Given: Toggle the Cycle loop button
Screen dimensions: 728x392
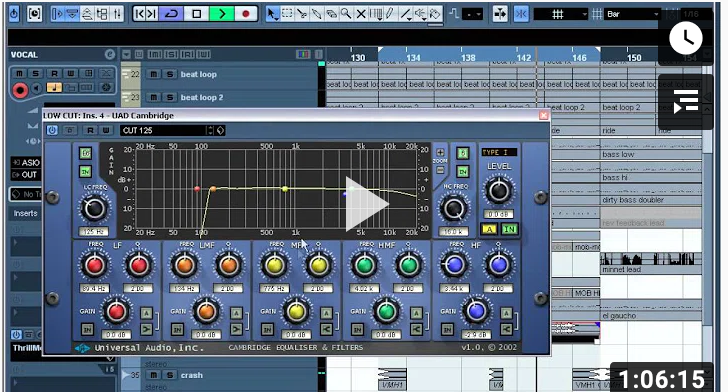Looking at the screenshot, I should (171, 14).
